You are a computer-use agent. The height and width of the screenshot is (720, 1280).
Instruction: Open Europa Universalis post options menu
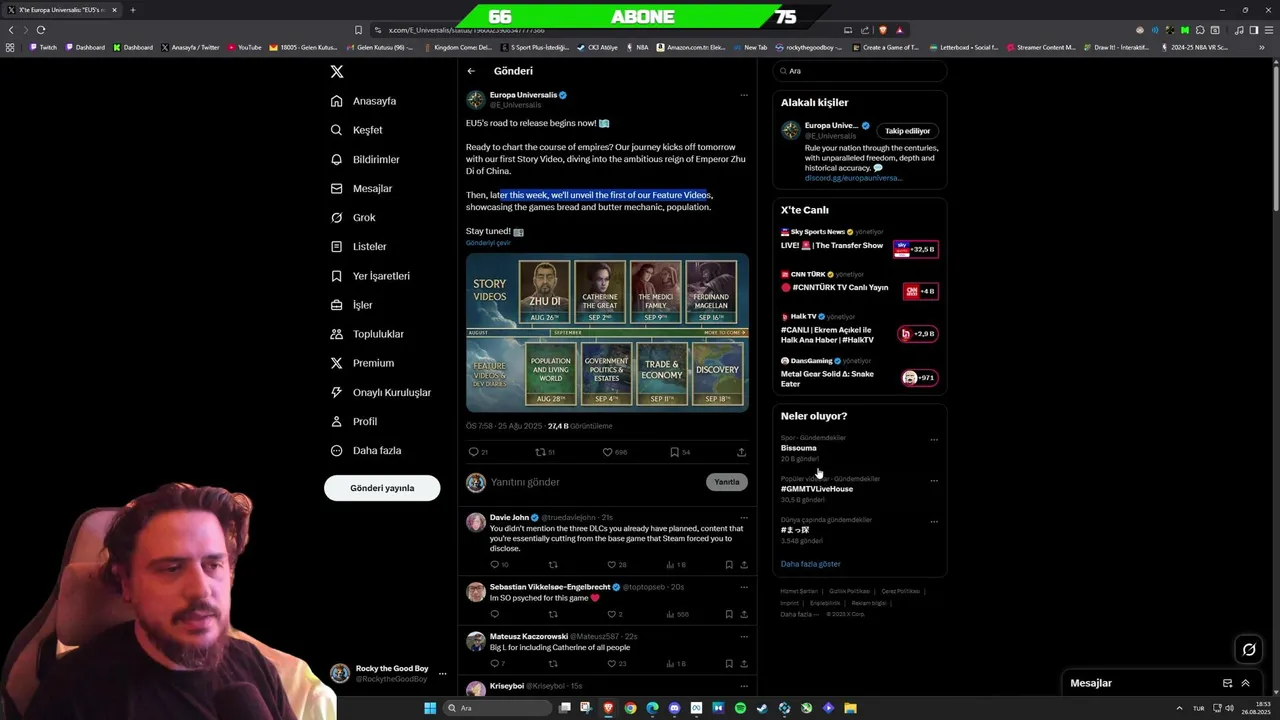click(744, 95)
